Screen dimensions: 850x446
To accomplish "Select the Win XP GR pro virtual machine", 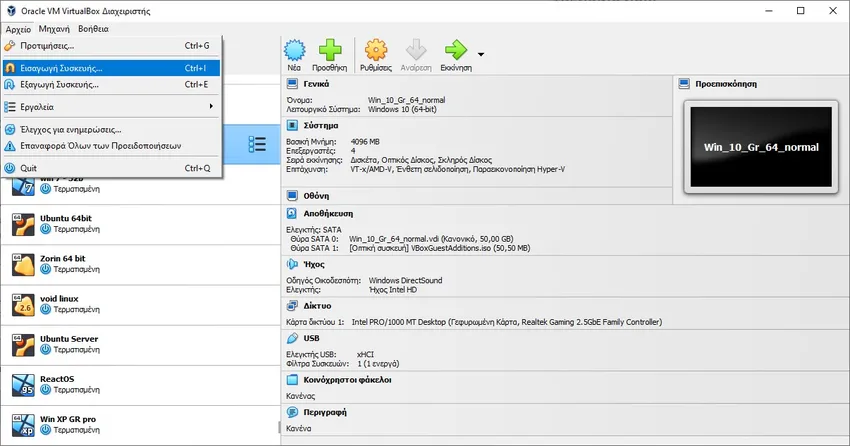I will pos(141,425).
